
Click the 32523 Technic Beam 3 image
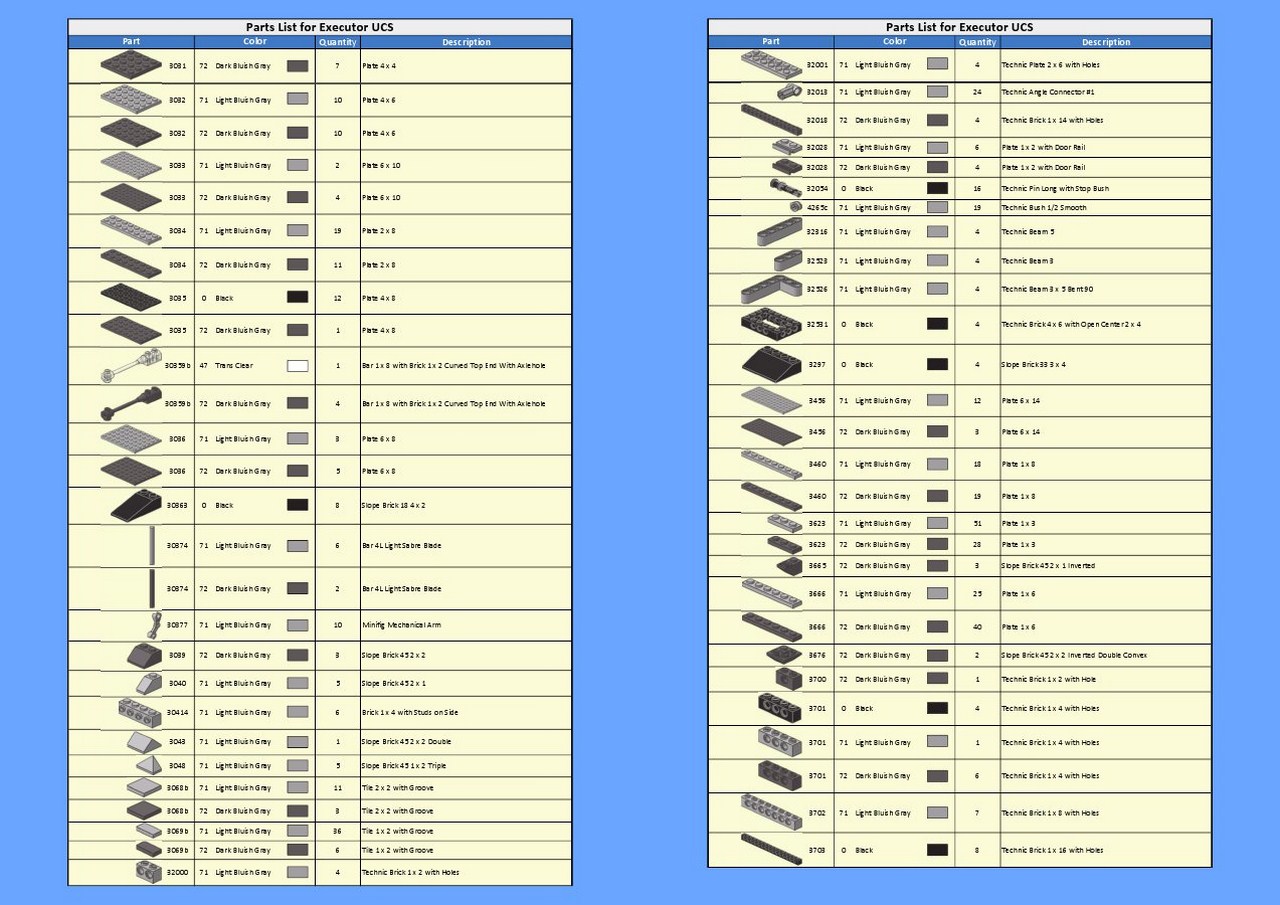pyautogui.click(x=787, y=261)
